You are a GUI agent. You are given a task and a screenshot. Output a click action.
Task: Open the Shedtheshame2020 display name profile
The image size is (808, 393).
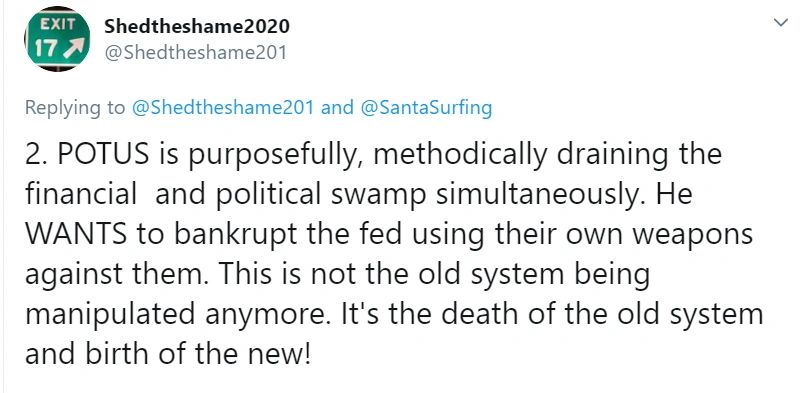click(197, 27)
